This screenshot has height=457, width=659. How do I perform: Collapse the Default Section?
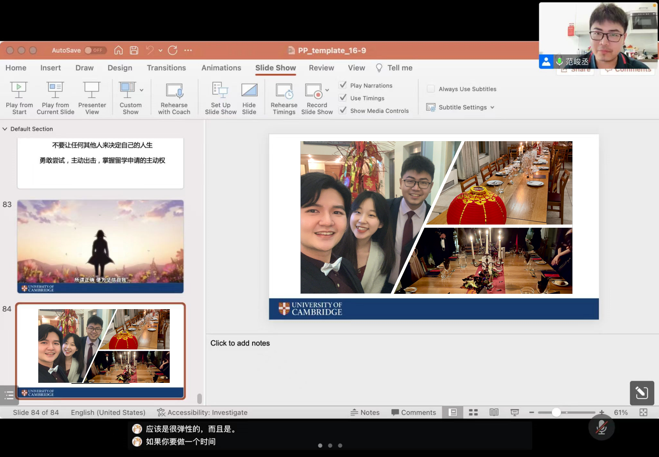pyautogui.click(x=5, y=129)
